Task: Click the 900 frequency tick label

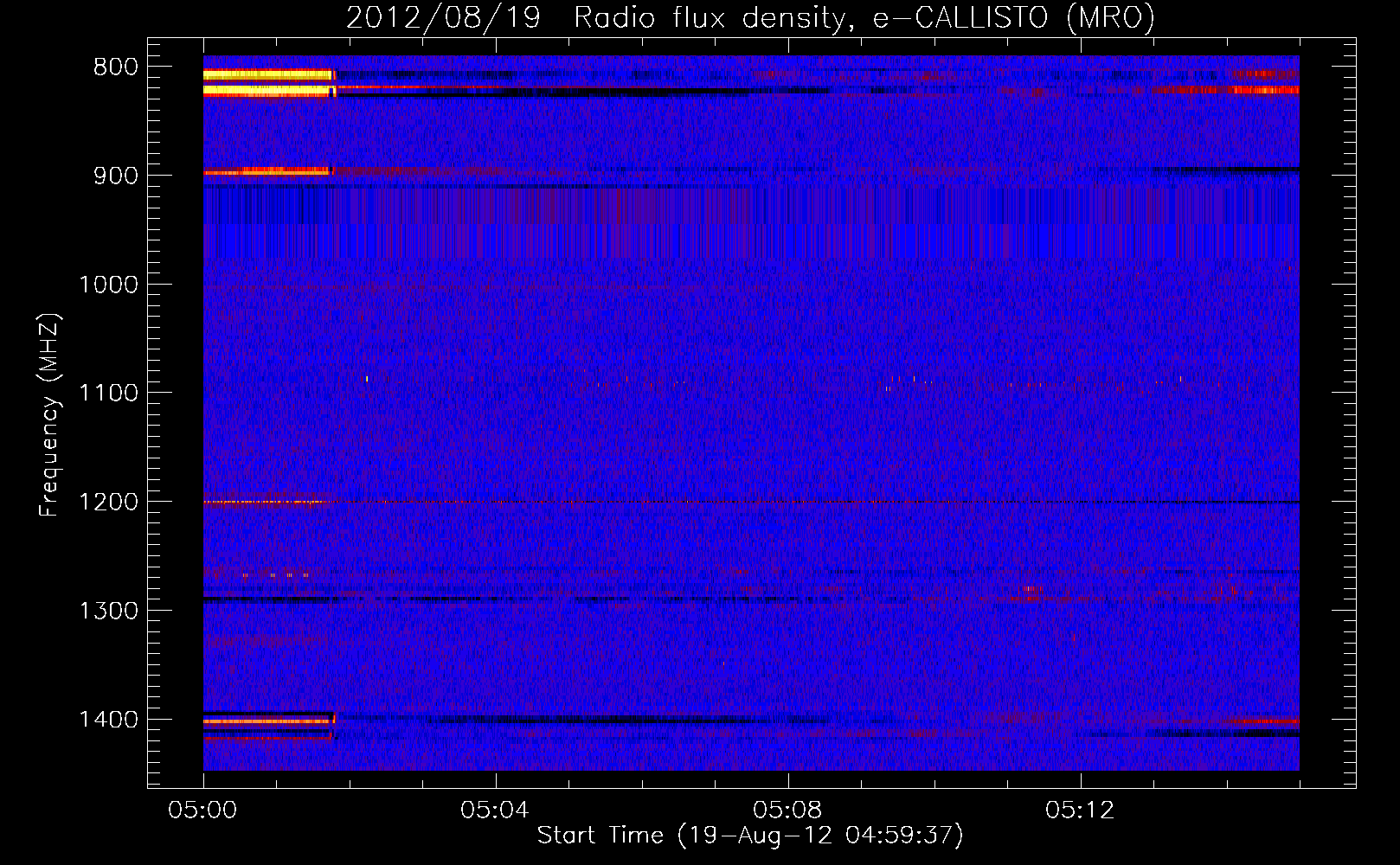Action: [116, 176]
